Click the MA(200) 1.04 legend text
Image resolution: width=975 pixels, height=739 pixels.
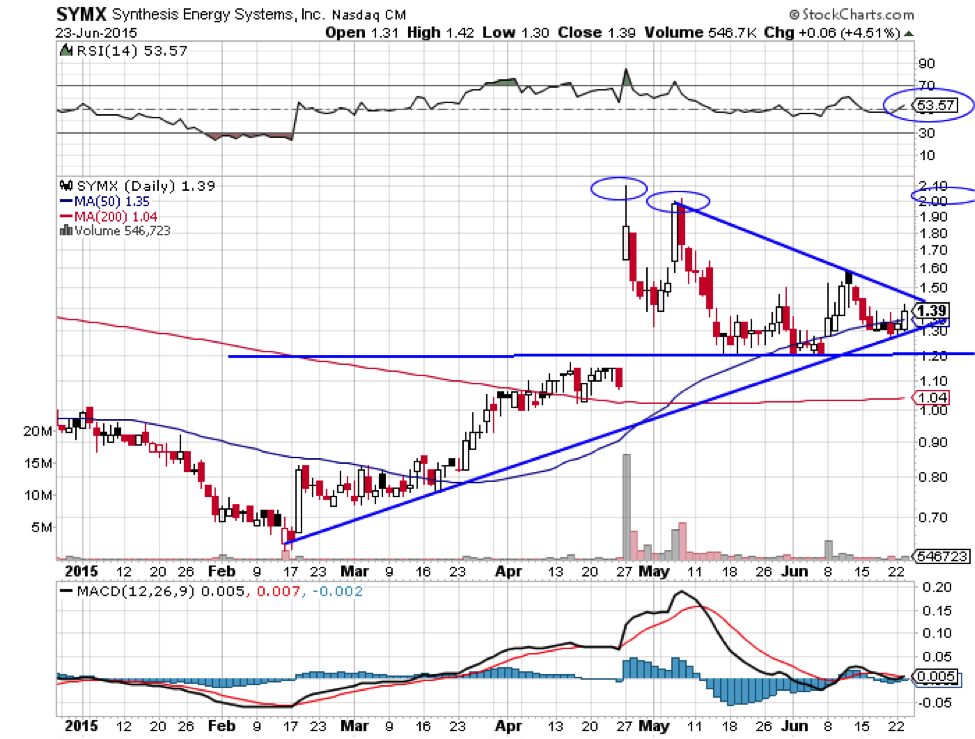coord(116,216)
